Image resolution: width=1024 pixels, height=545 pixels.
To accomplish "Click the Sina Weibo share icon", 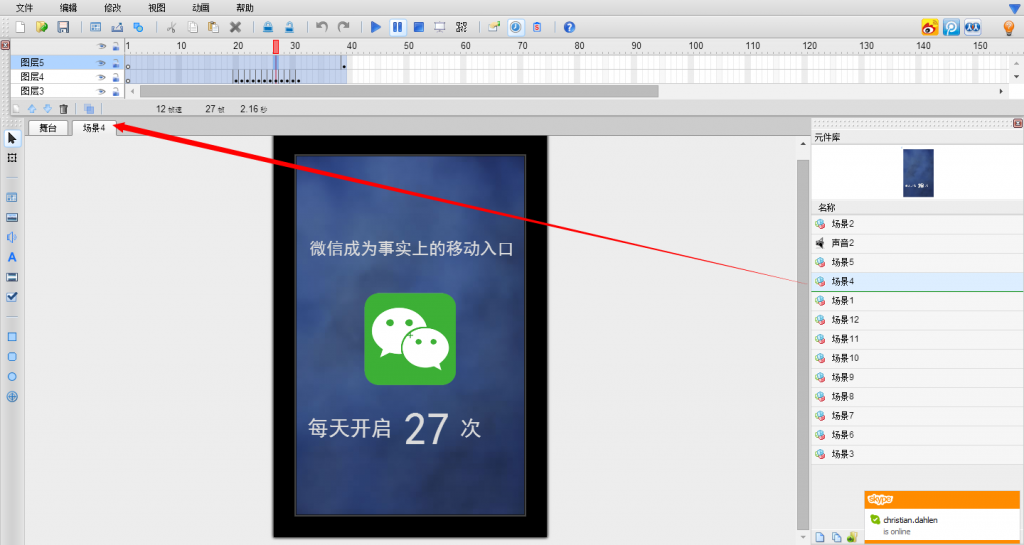I will (x=929, y=27).
